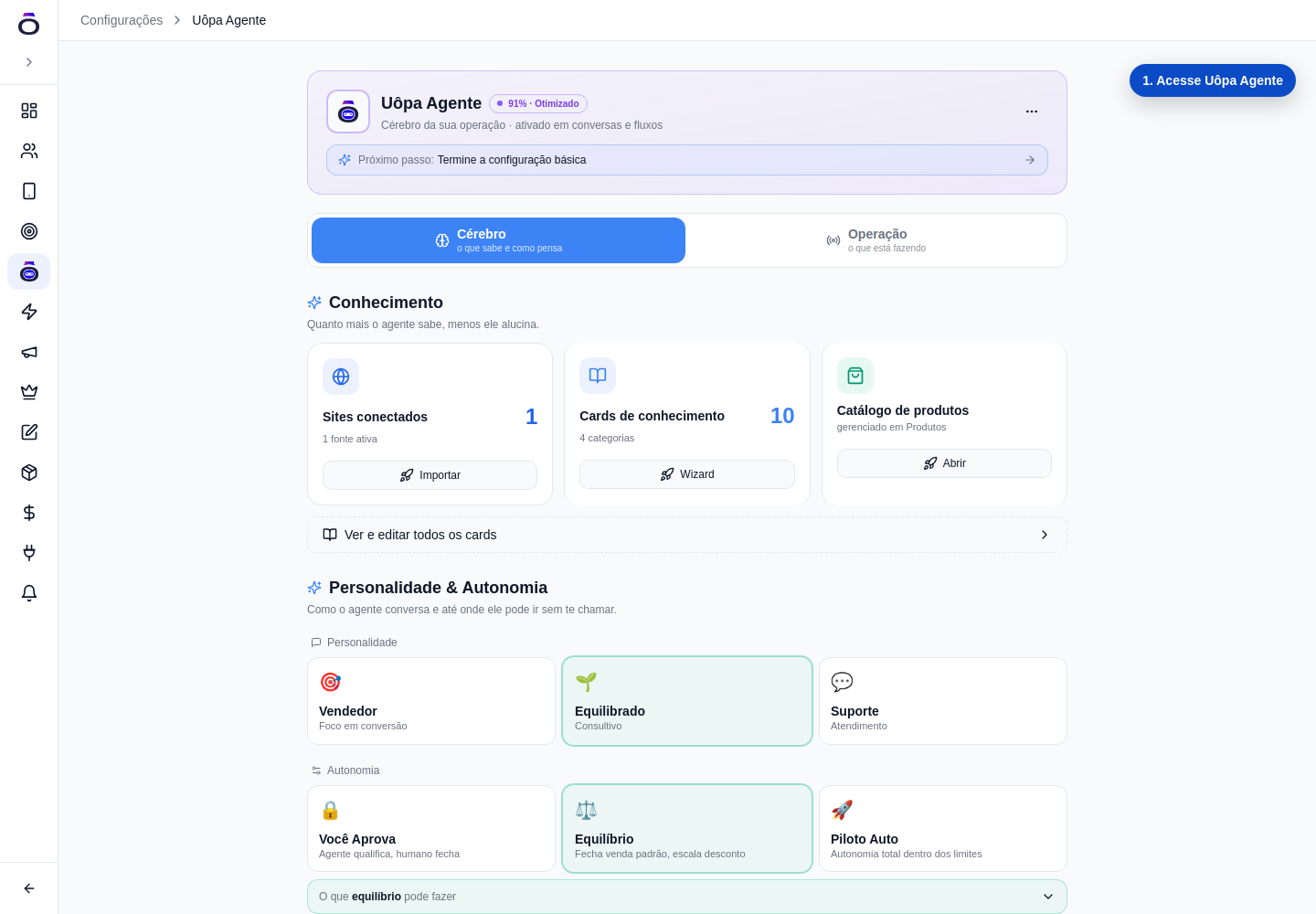Open the target goals icon in sidebar
This screenshot has width=1316, height=914.
coord(29,231)
